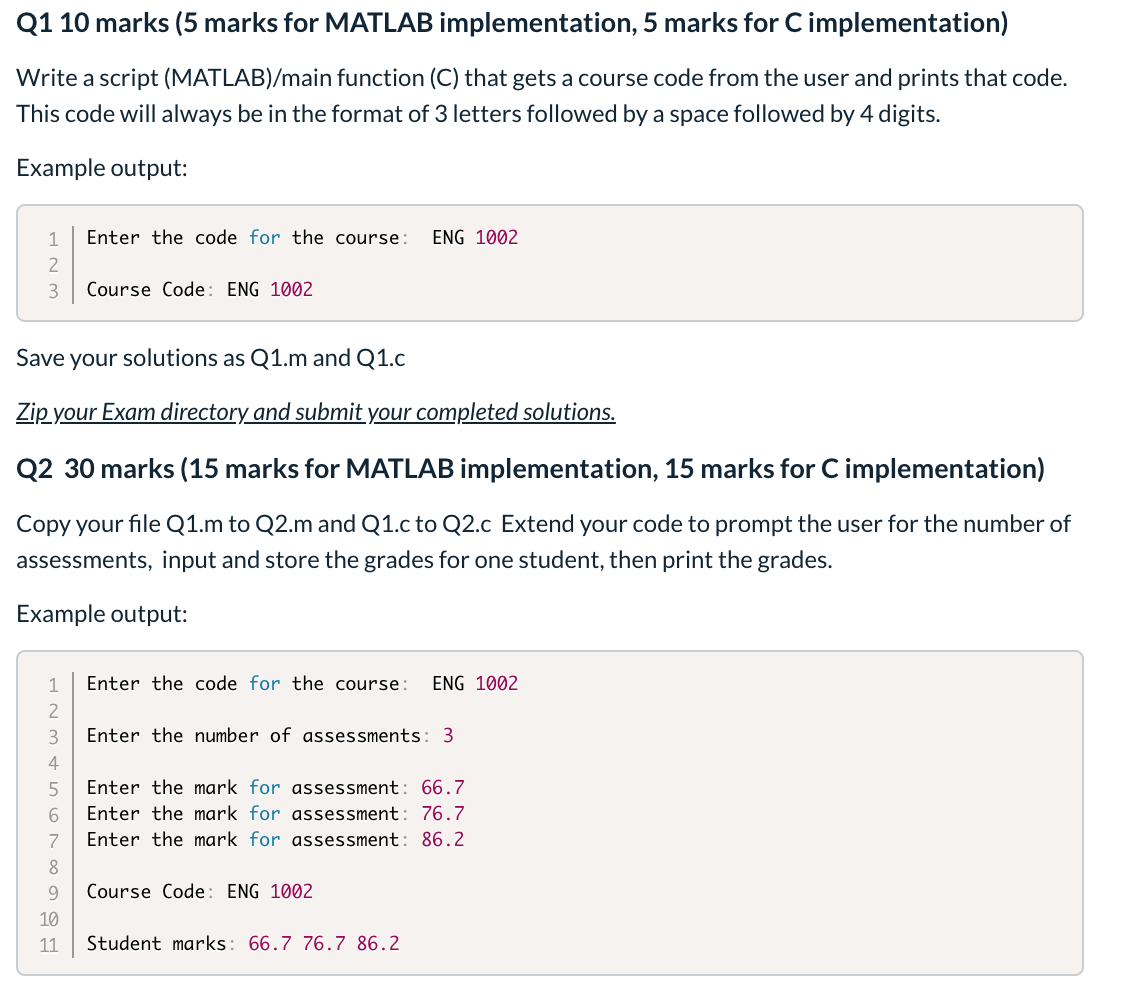Click "Course Code: ENG 1002" output line
The image size is (1122, 1000).
[199, 289]
